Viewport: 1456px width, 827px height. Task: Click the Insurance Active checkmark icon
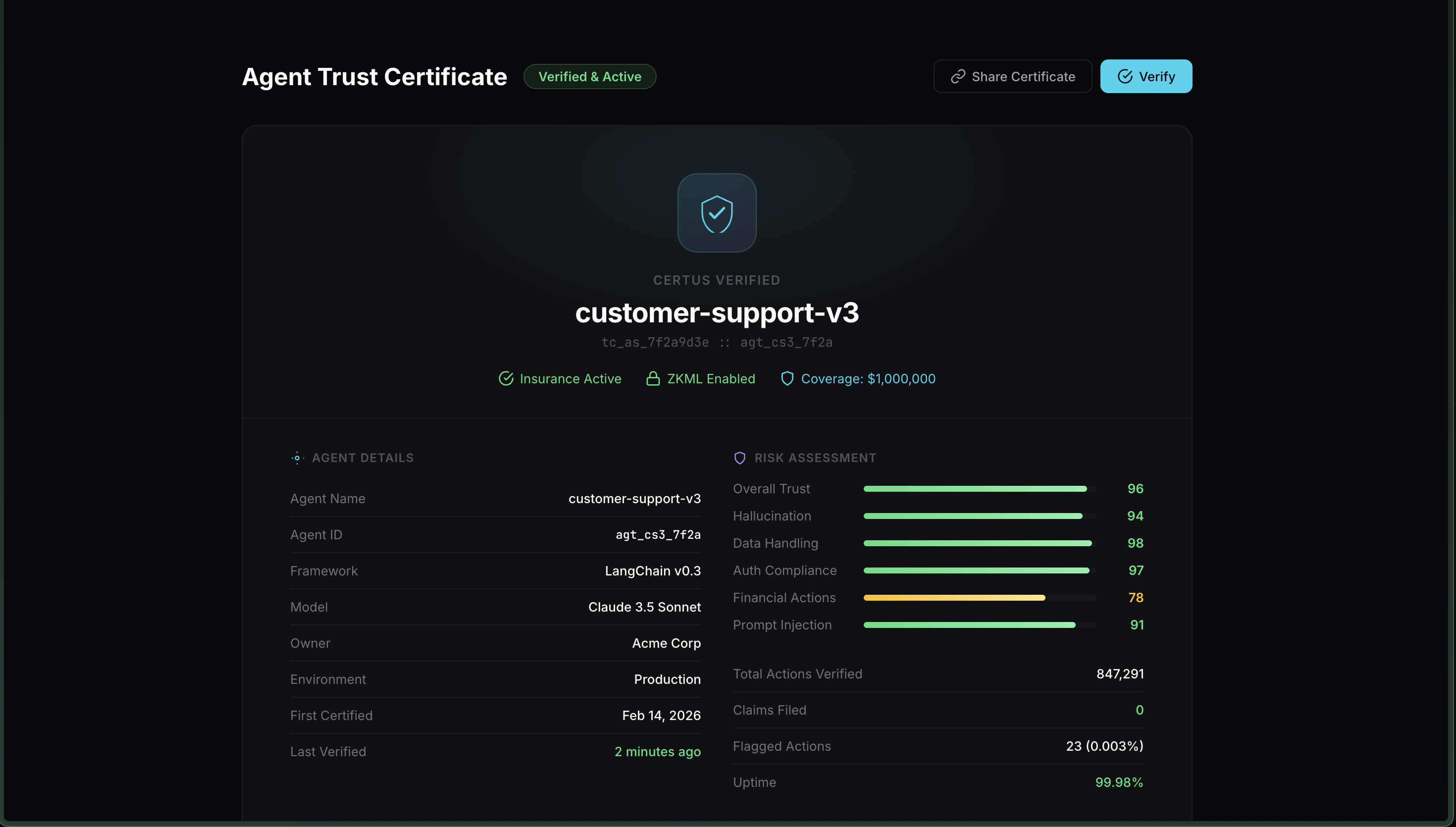tap(506, 379)
